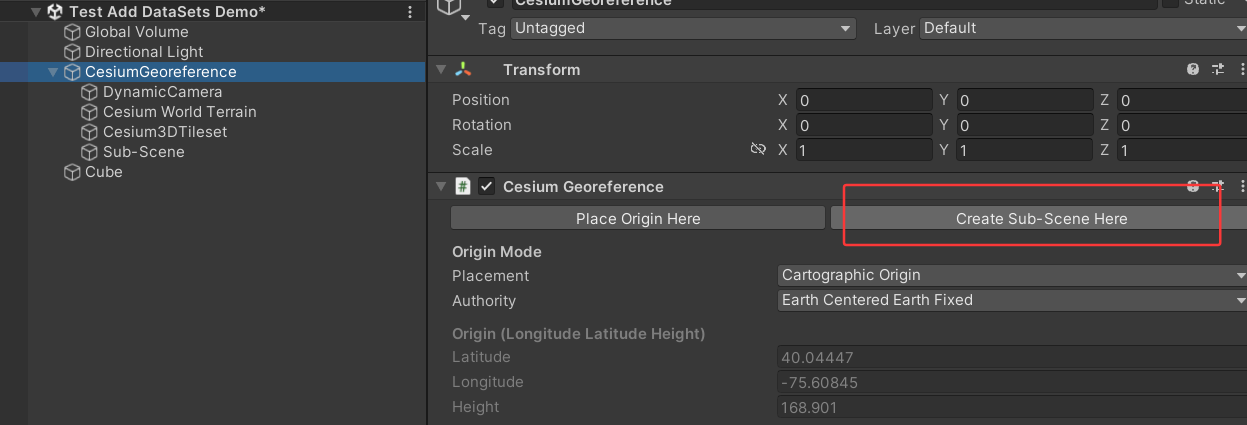Click the cube icon next to Directional Light

(x=72, y=52)
